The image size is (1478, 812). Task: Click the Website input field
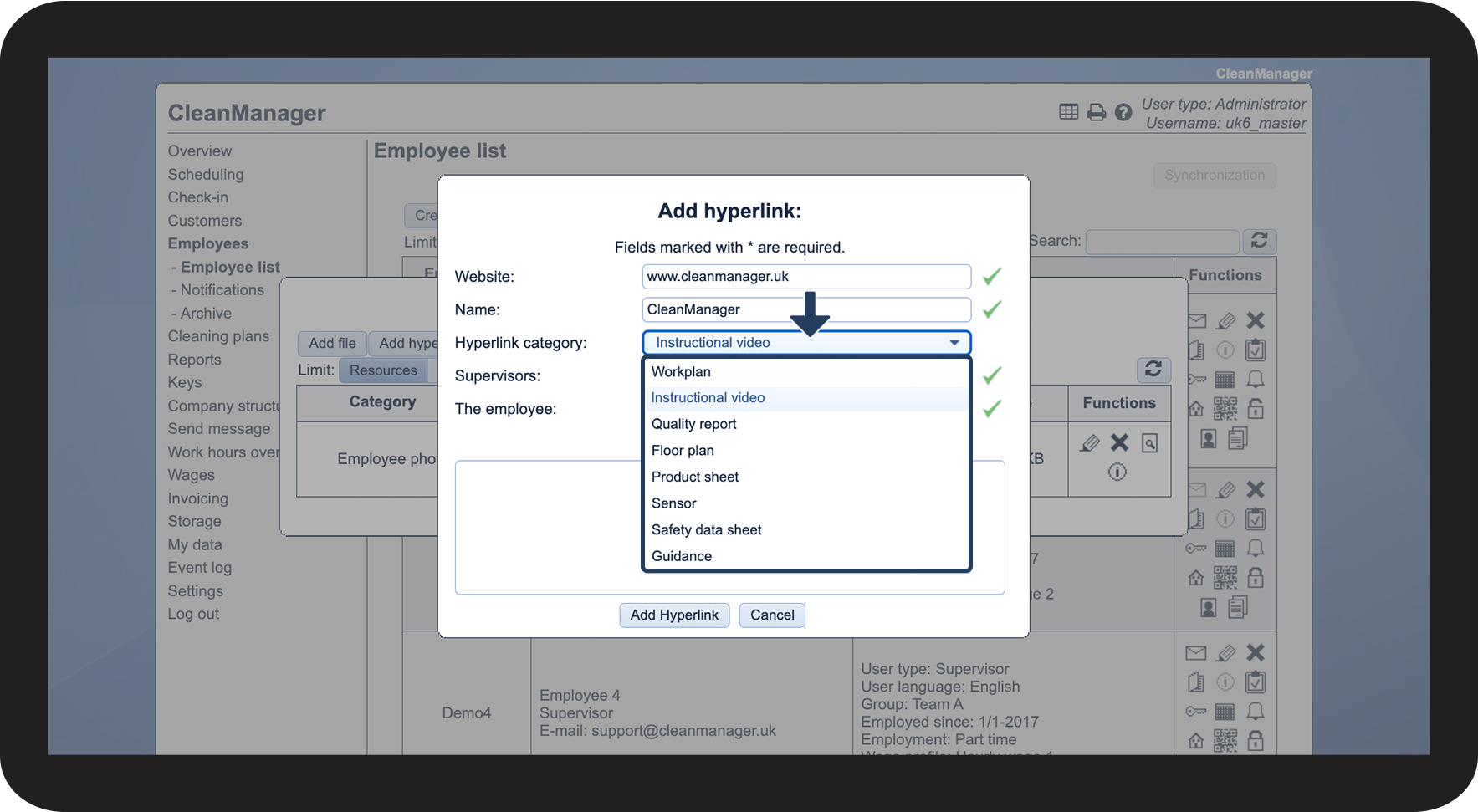pyautogui.click(x=806, y=277)
